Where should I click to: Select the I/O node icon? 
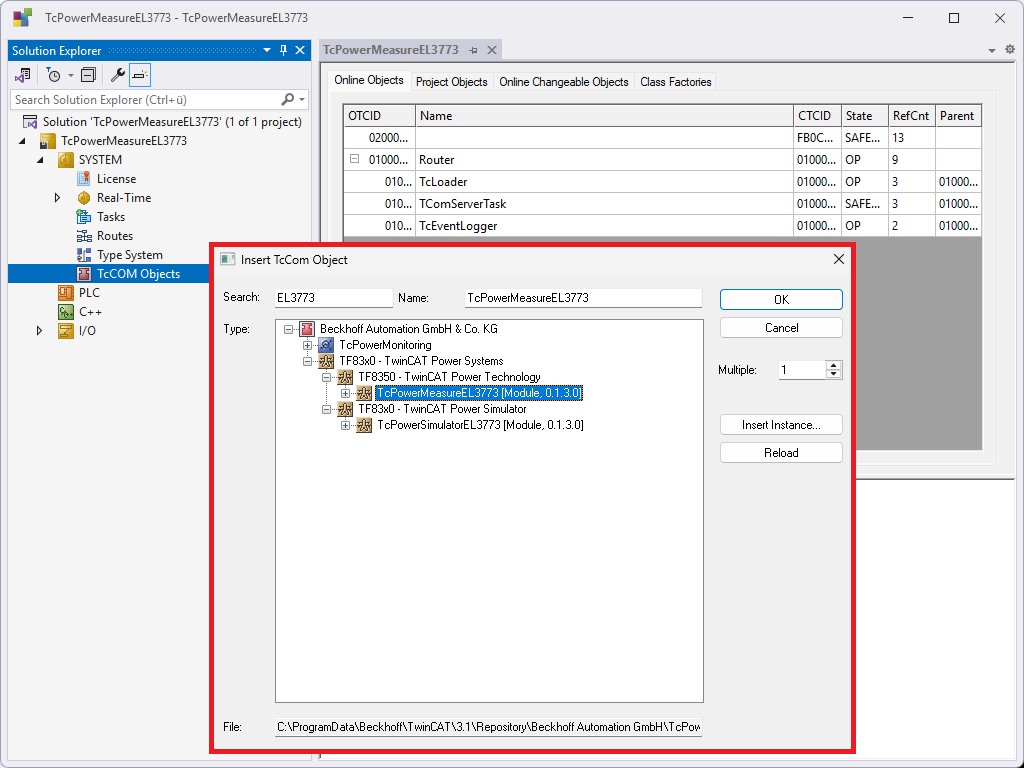point(65,330)
